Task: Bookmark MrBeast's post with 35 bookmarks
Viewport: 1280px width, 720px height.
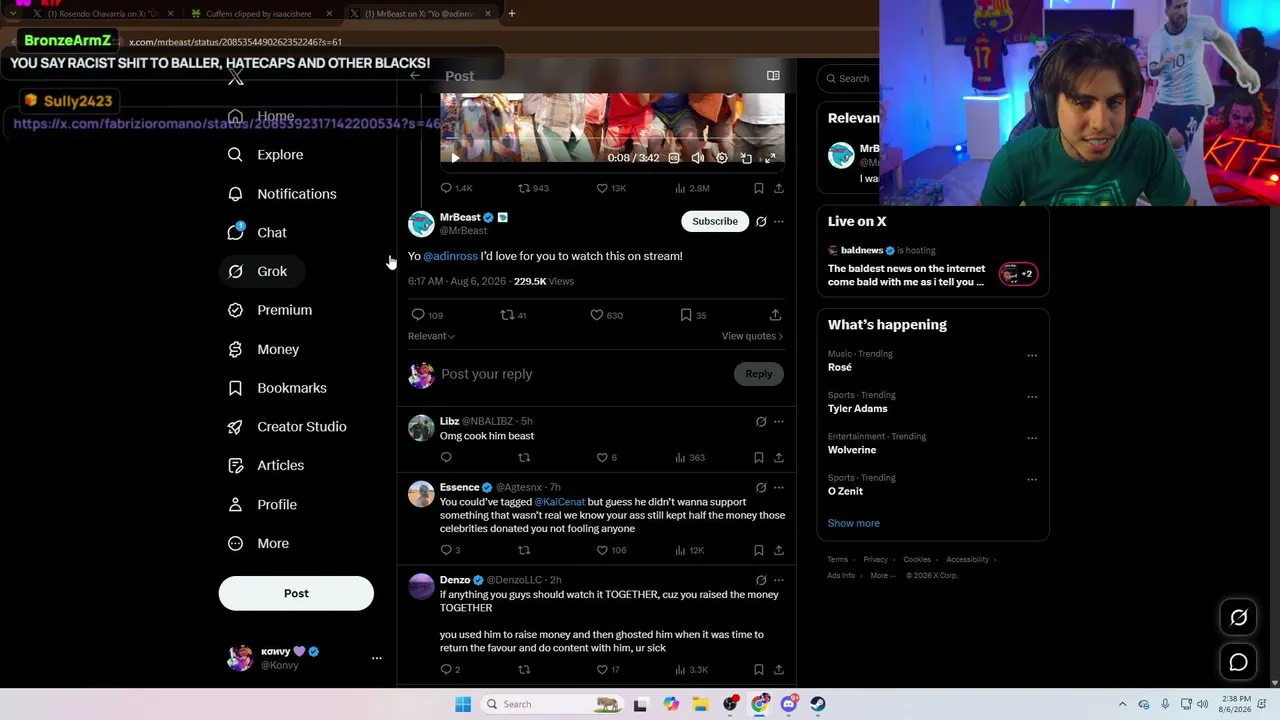Action: (x=693, y=315)
